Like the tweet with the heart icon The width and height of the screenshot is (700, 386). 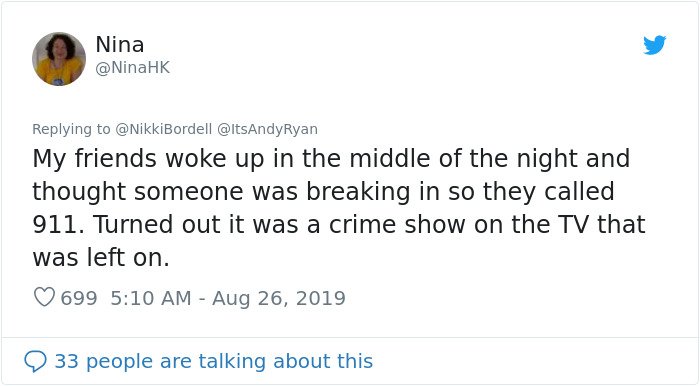44,297
